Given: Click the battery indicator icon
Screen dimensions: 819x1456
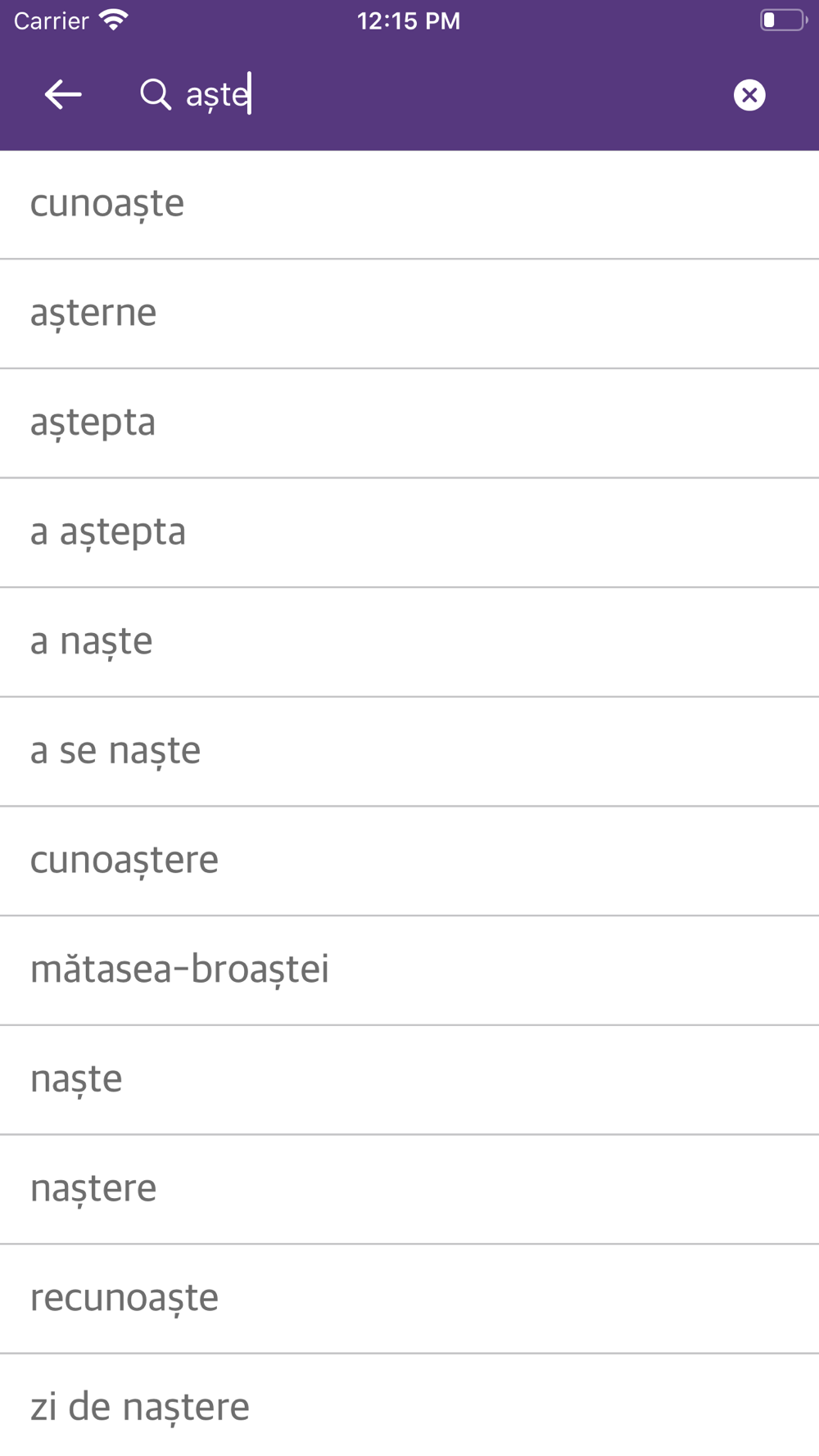Looking at the screenshot, I should coord(784,20).
